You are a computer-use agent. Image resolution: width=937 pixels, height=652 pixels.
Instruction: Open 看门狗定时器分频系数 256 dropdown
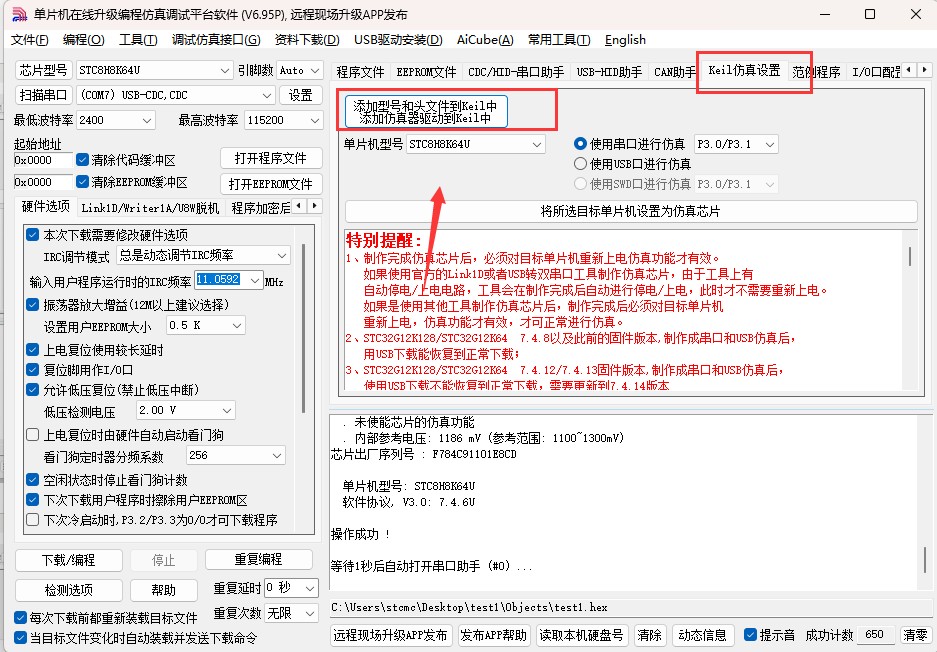235,455
